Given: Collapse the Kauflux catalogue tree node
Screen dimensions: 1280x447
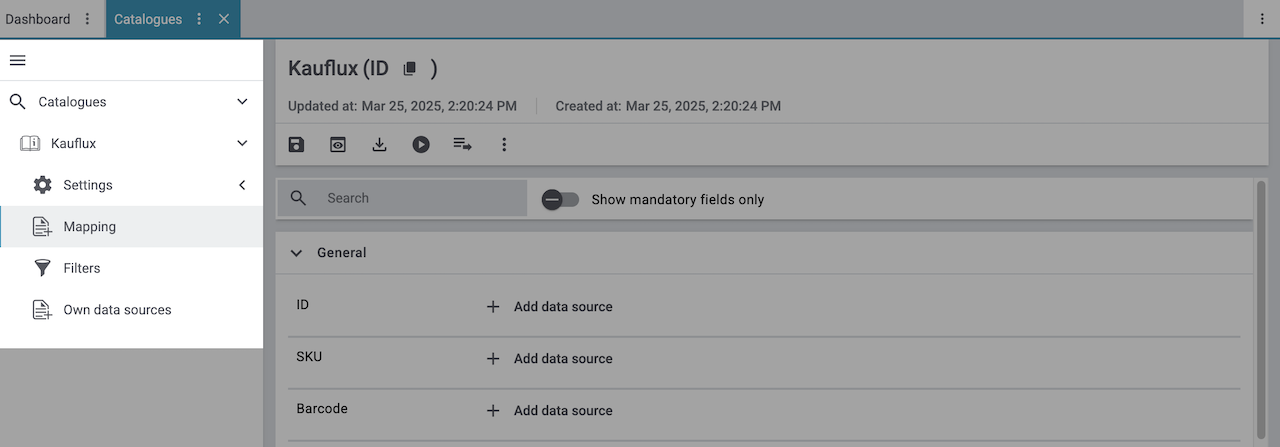Looking at the screenshot, I should pyautogui.click(x=242, y=144).
